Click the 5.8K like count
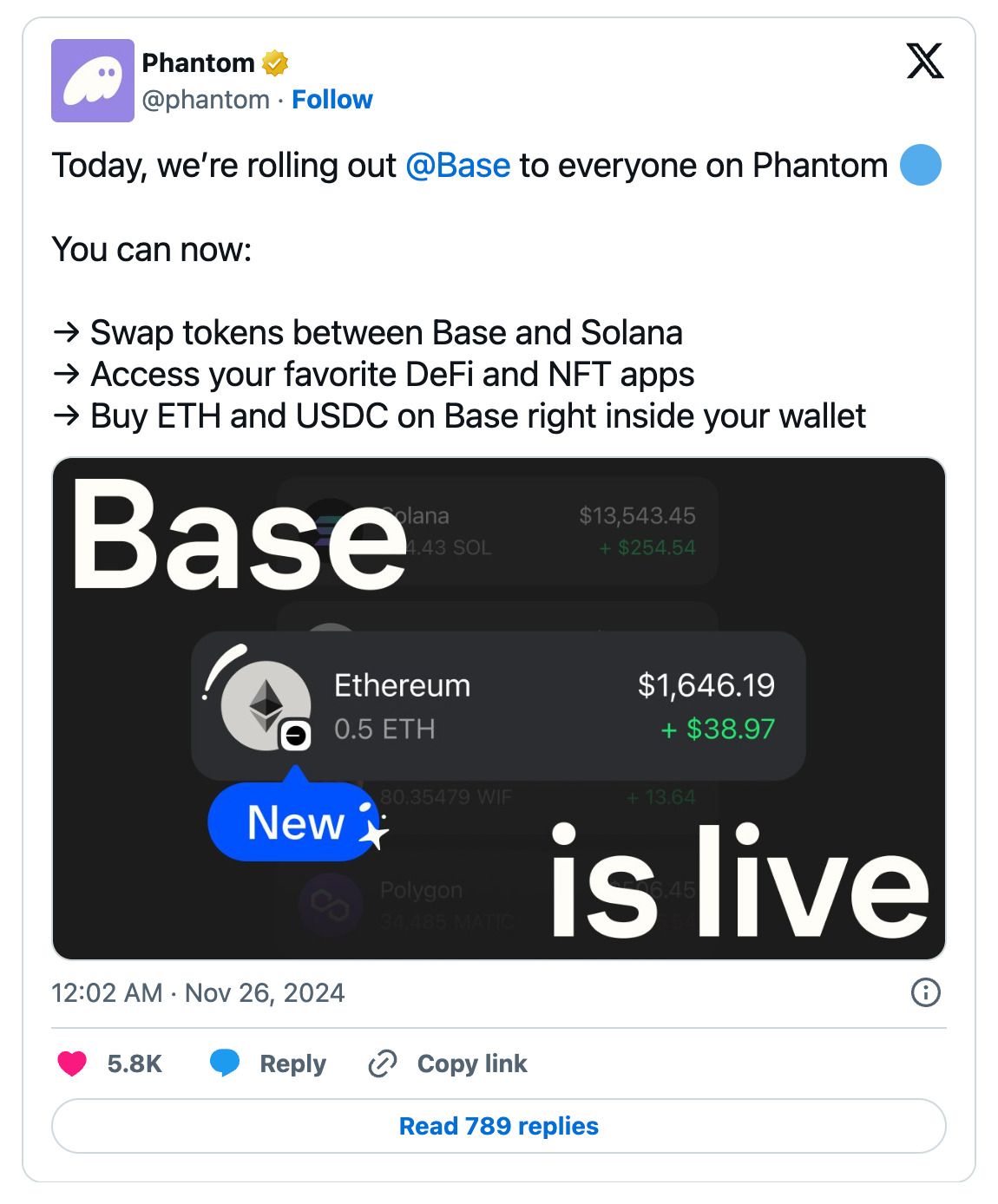 coord(135,1063)
